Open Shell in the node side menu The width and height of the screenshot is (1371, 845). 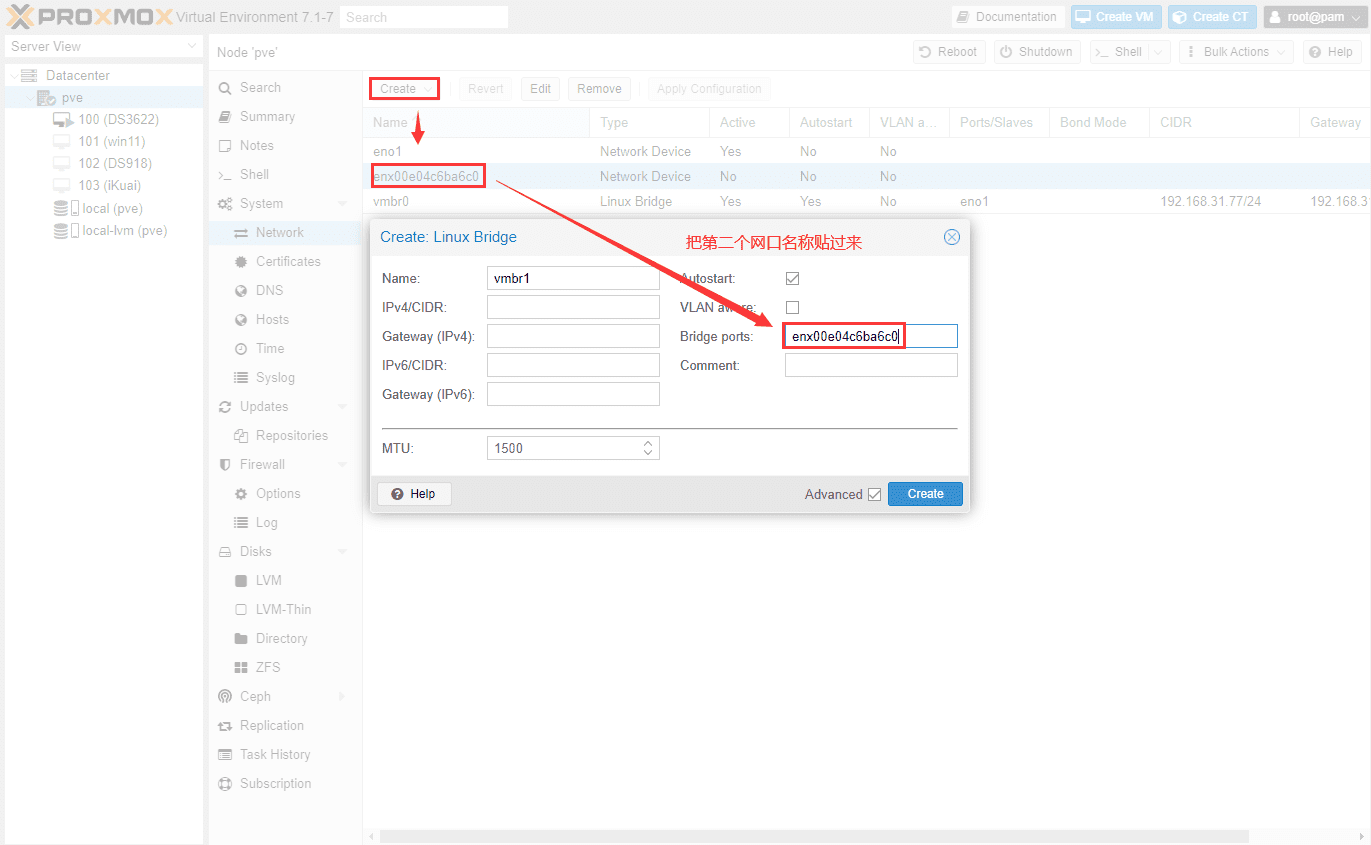(x=254, y=175)
